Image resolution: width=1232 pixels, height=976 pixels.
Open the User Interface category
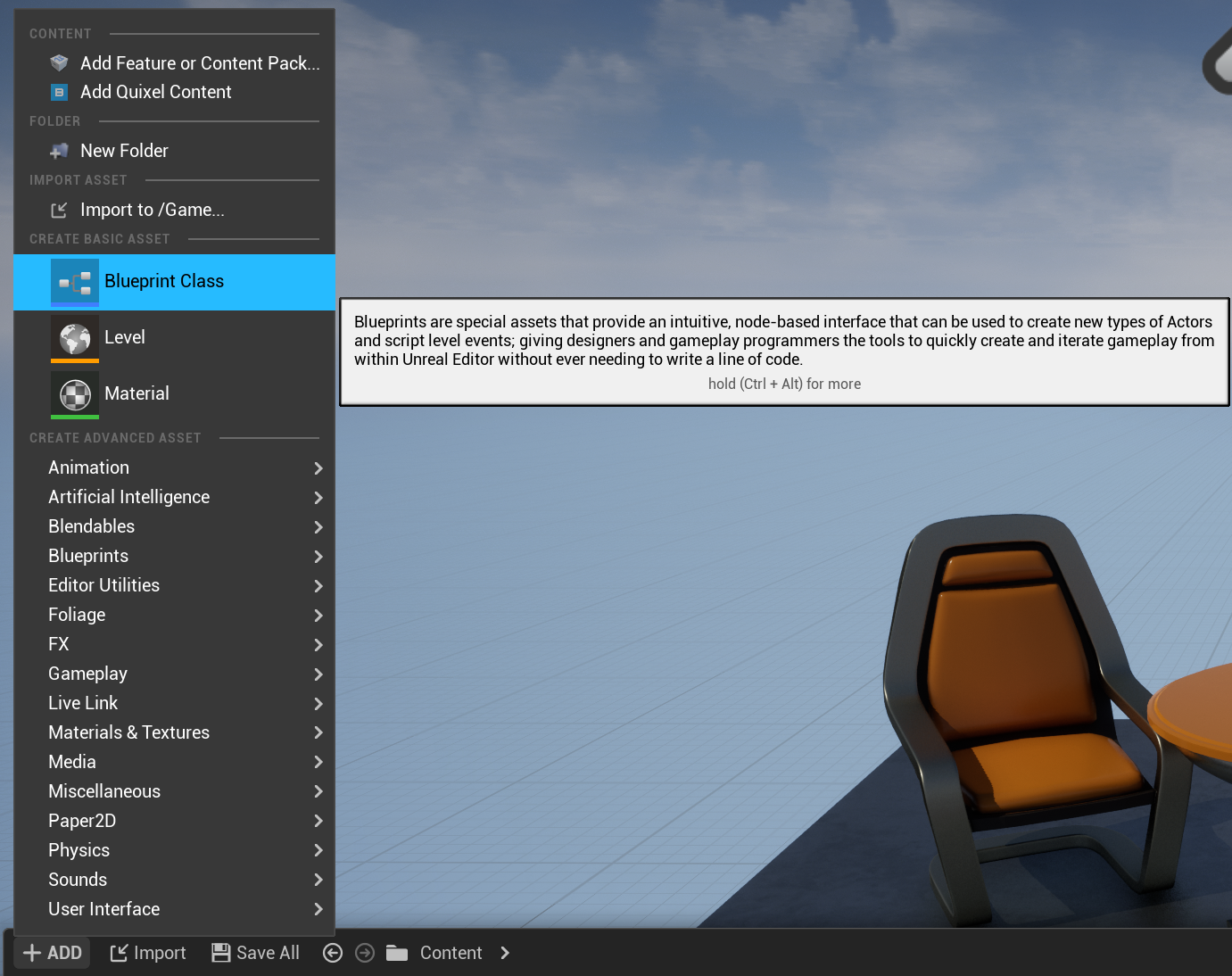[175, 909]
